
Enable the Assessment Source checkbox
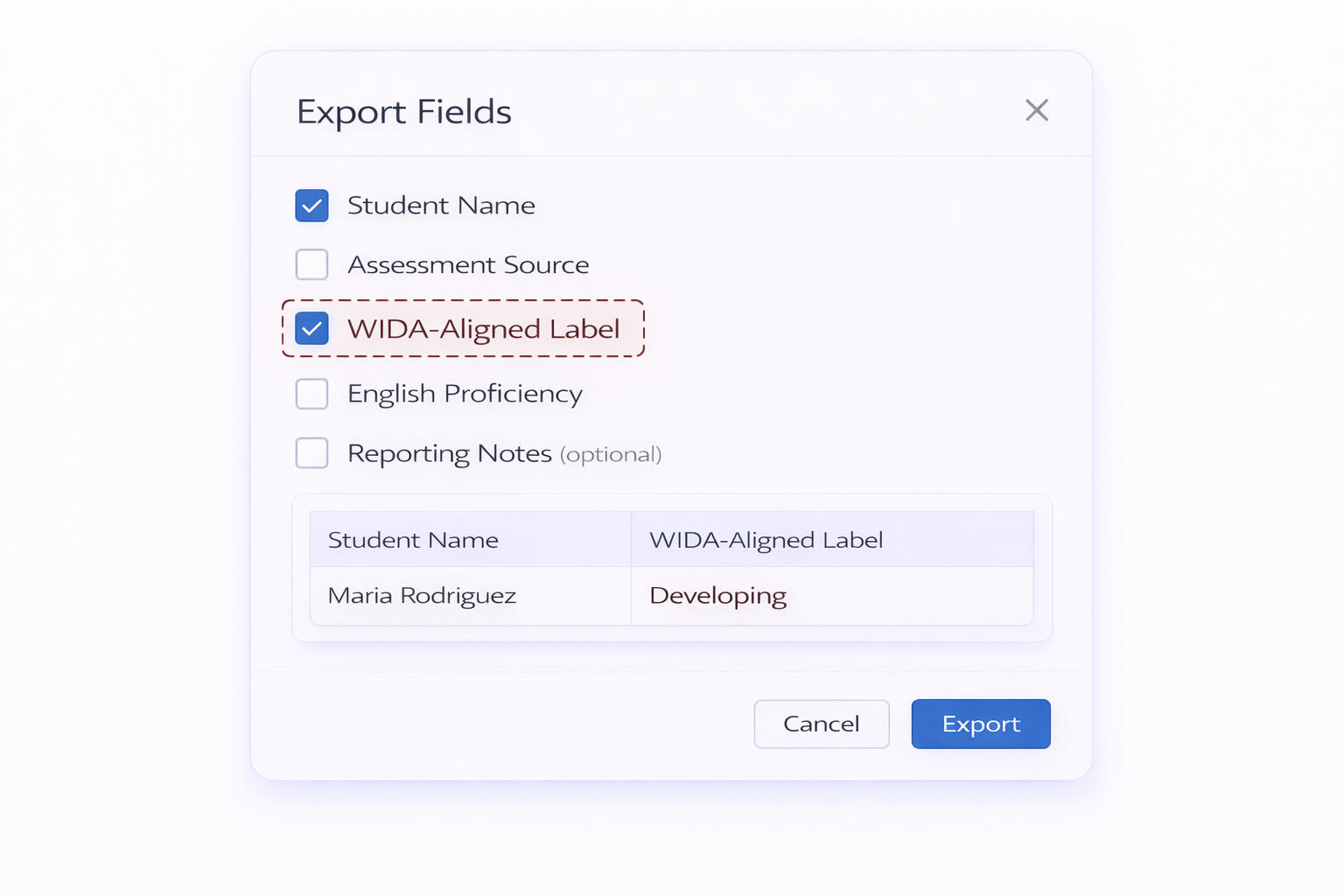coord(311,264)
